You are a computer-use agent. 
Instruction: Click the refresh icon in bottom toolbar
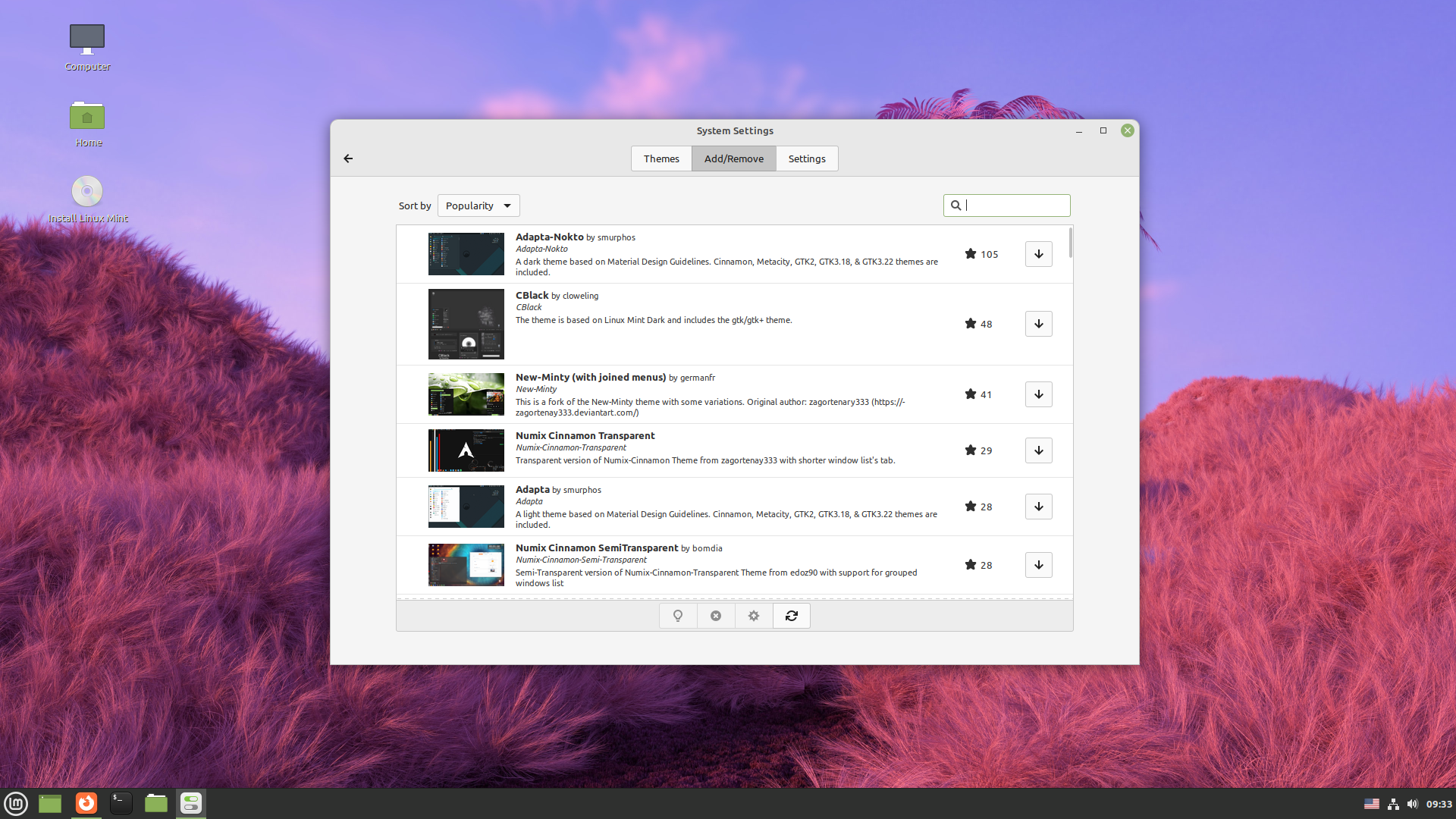click(x=791, y=616)
